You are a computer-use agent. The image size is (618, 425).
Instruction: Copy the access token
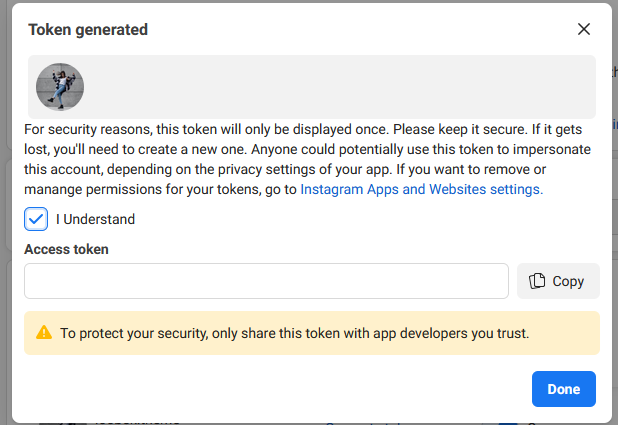point(558,281)
